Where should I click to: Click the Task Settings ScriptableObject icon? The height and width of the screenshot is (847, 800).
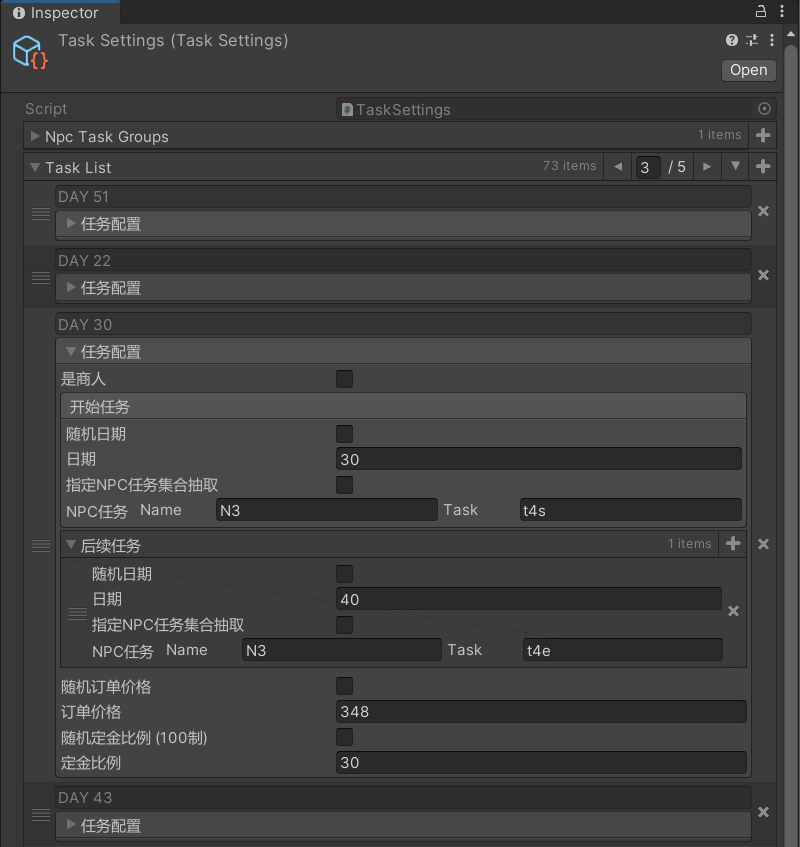30,52
